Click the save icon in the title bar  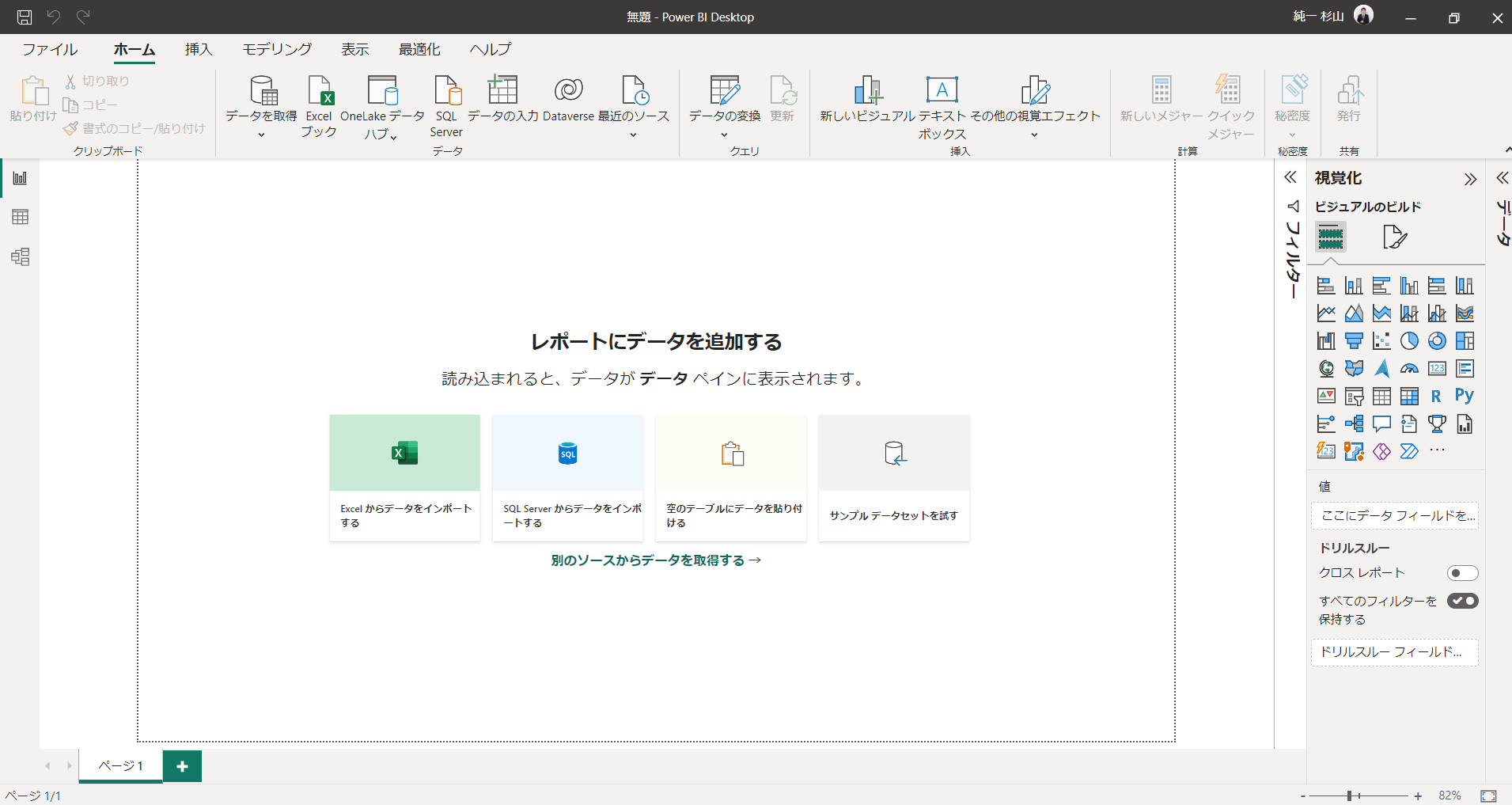(x=25, y=17)
